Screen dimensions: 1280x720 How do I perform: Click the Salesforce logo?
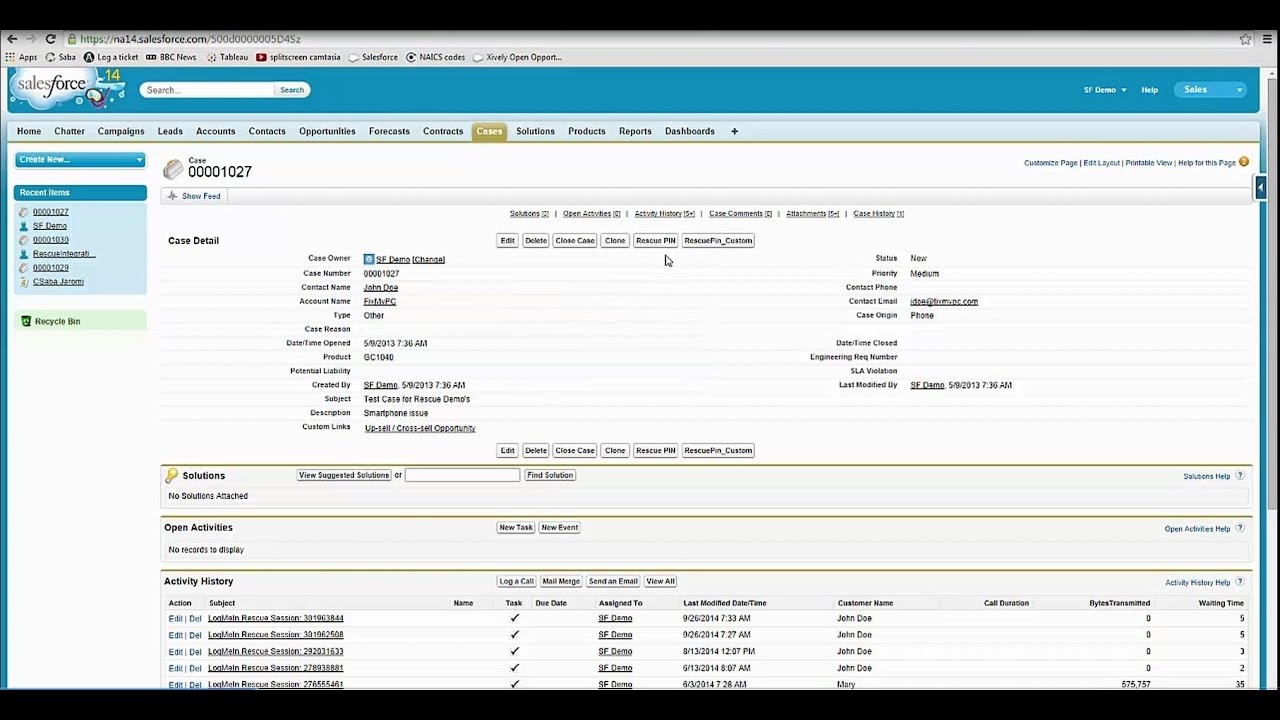pyautogui.click(x=66, y=90)
